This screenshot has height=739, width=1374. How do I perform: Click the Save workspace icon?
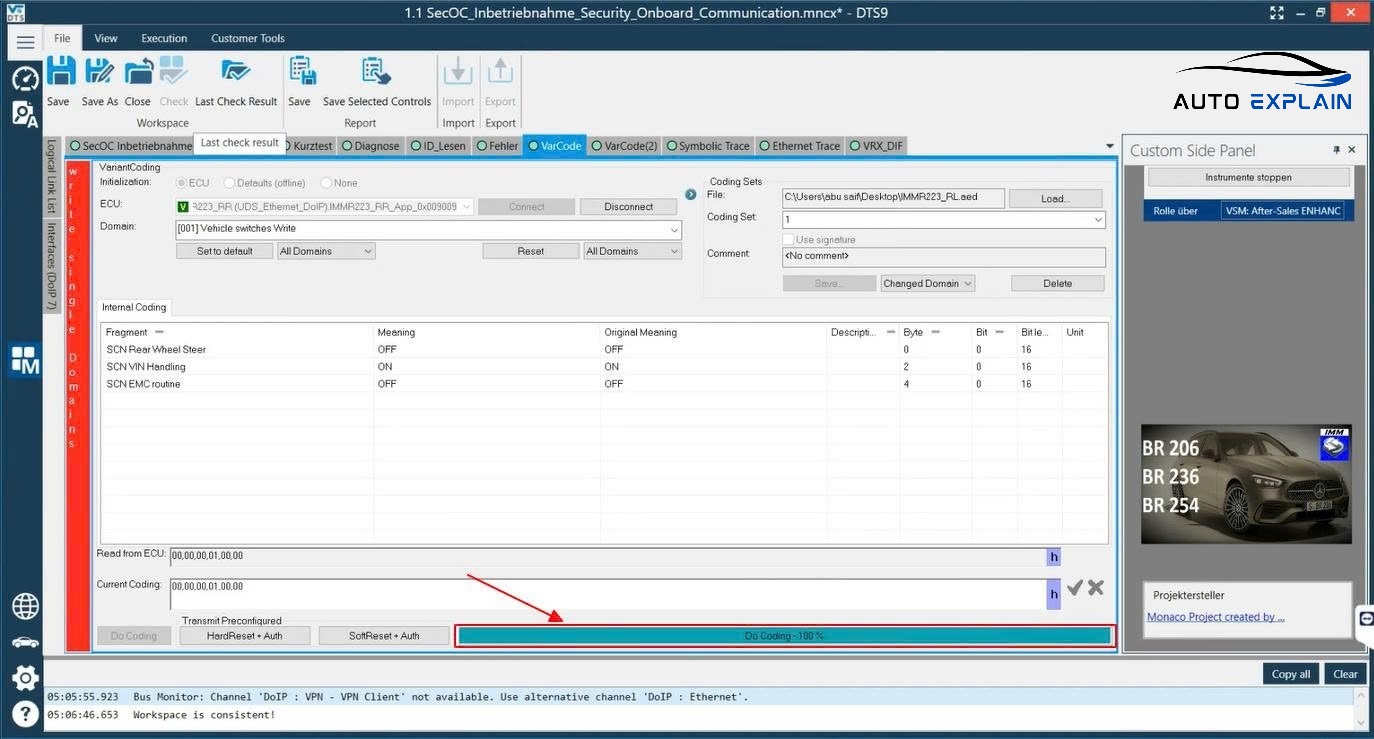point(59,74)
